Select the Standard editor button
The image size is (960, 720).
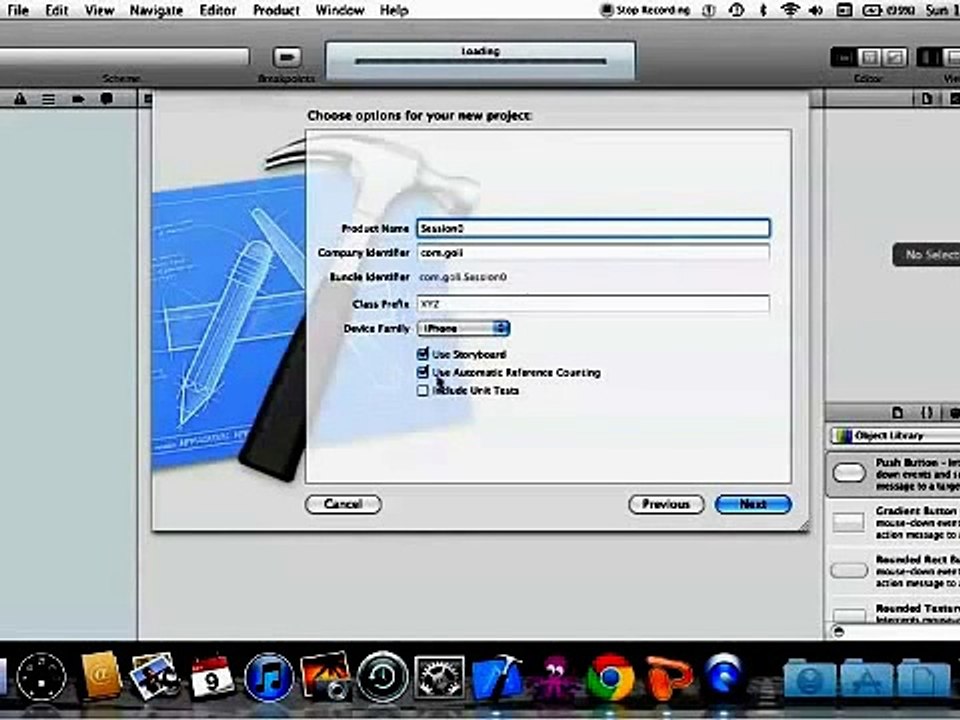click(844, 58)
